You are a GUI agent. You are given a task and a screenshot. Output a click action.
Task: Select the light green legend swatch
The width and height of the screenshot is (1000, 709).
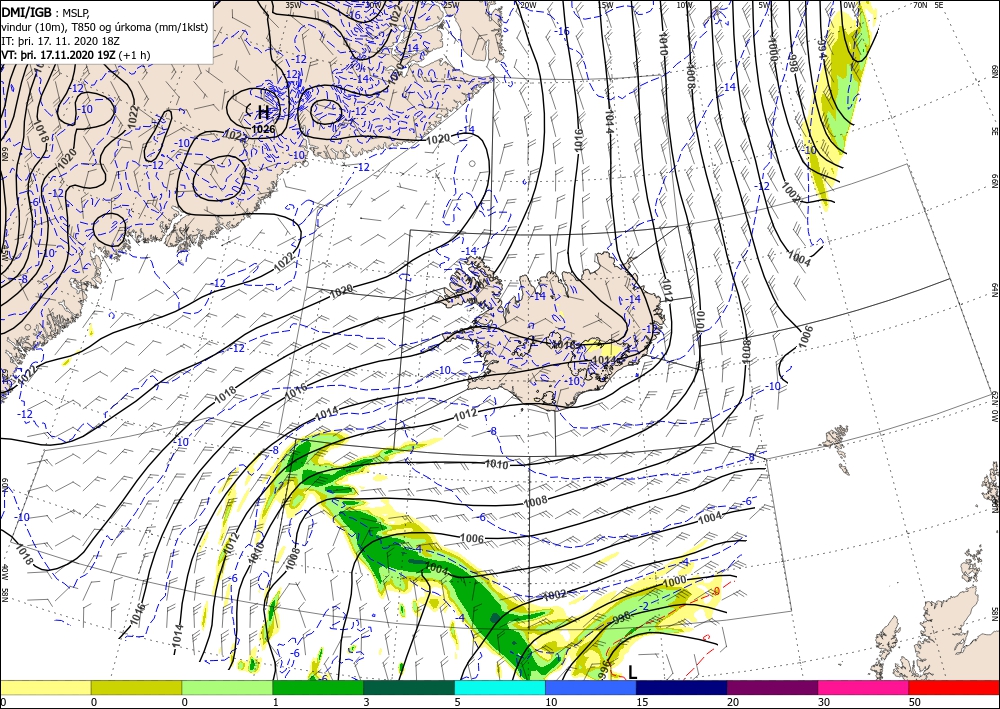(227, 687)
